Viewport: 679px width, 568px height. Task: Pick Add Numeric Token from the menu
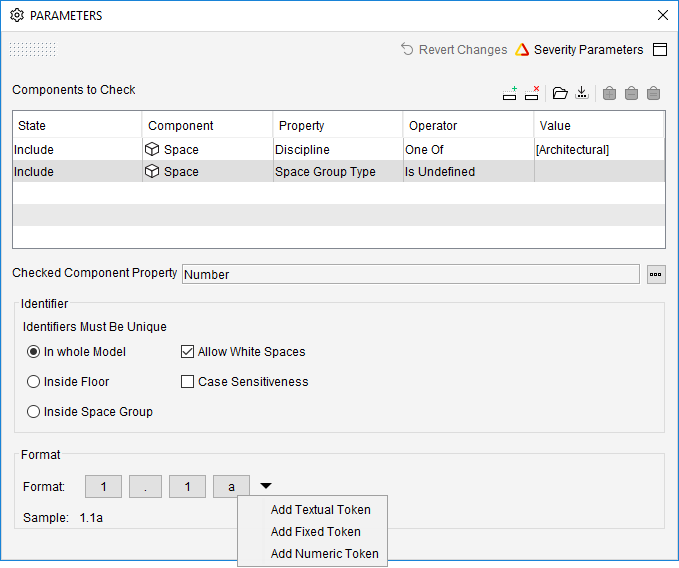(x=324, y=554)
